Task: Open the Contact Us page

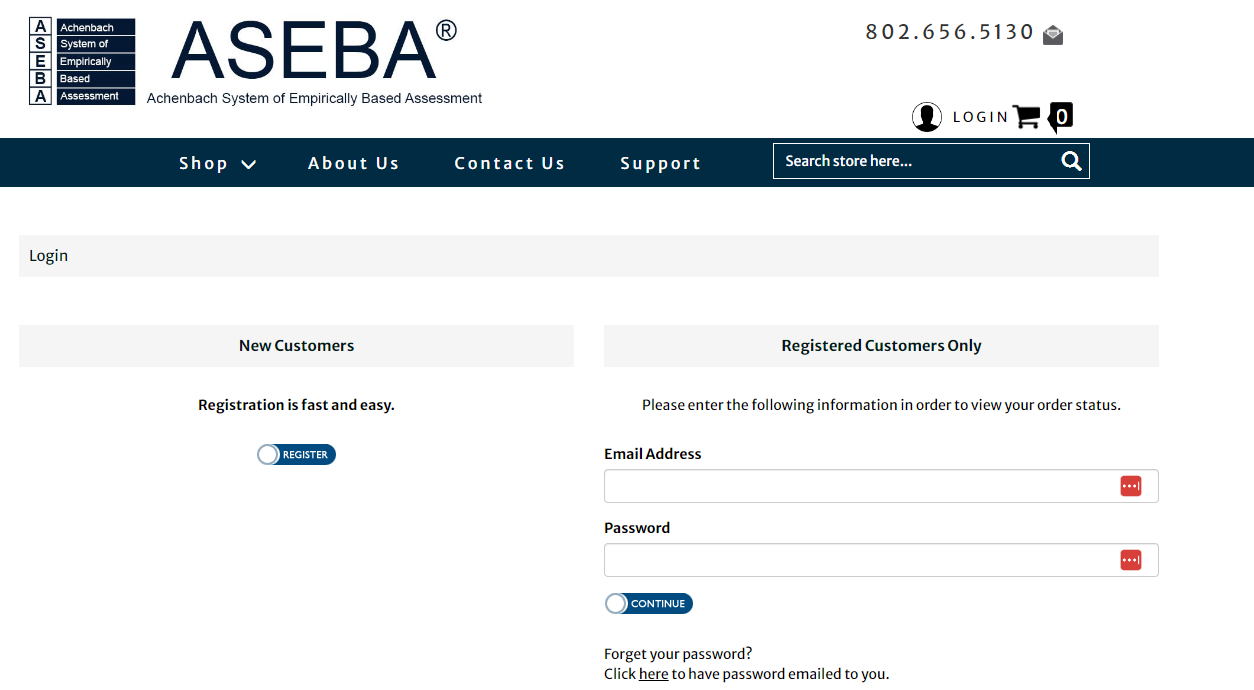Action: (509, 162)
